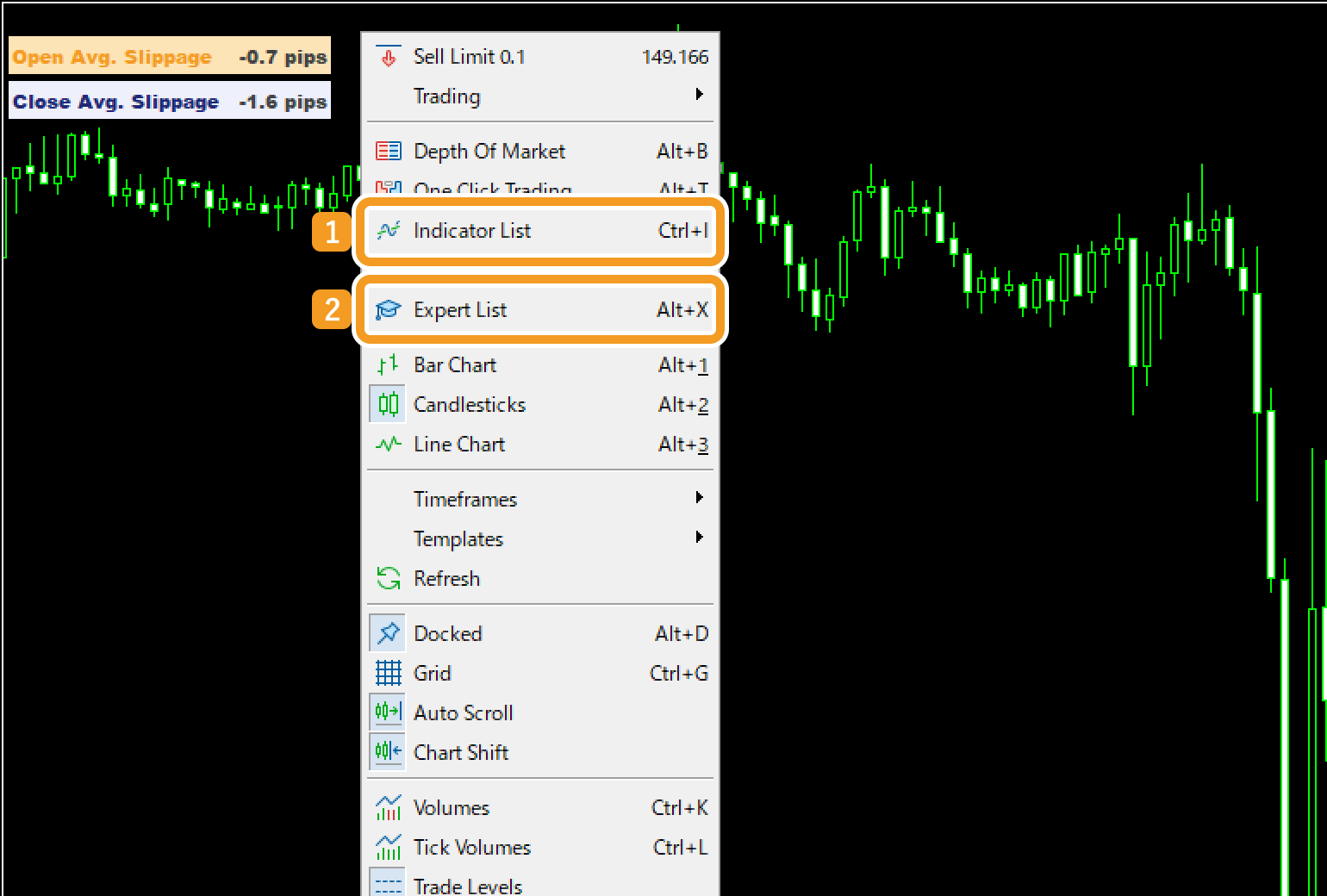The height and width of the screenshot is (896, 1327).
Task: Click the Close Avg. Slippage label
Action: 115,102
